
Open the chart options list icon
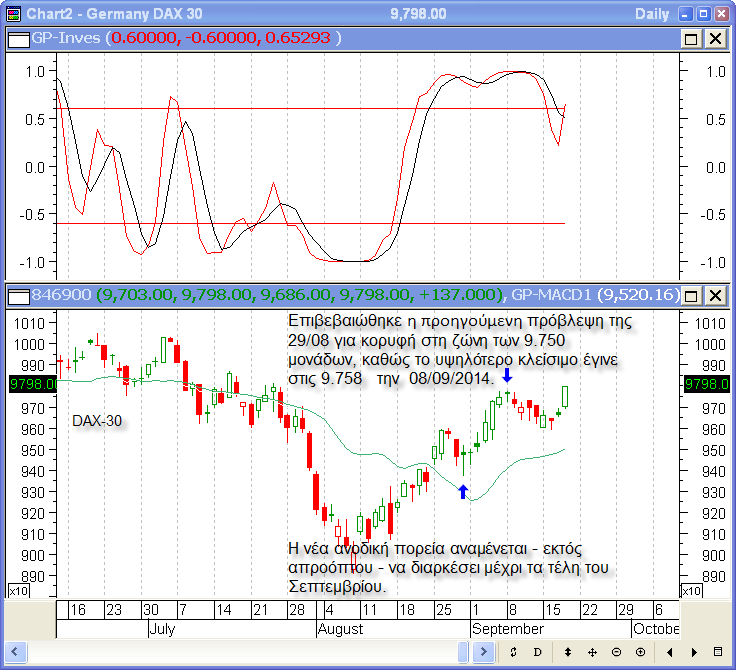click(716, 652)
